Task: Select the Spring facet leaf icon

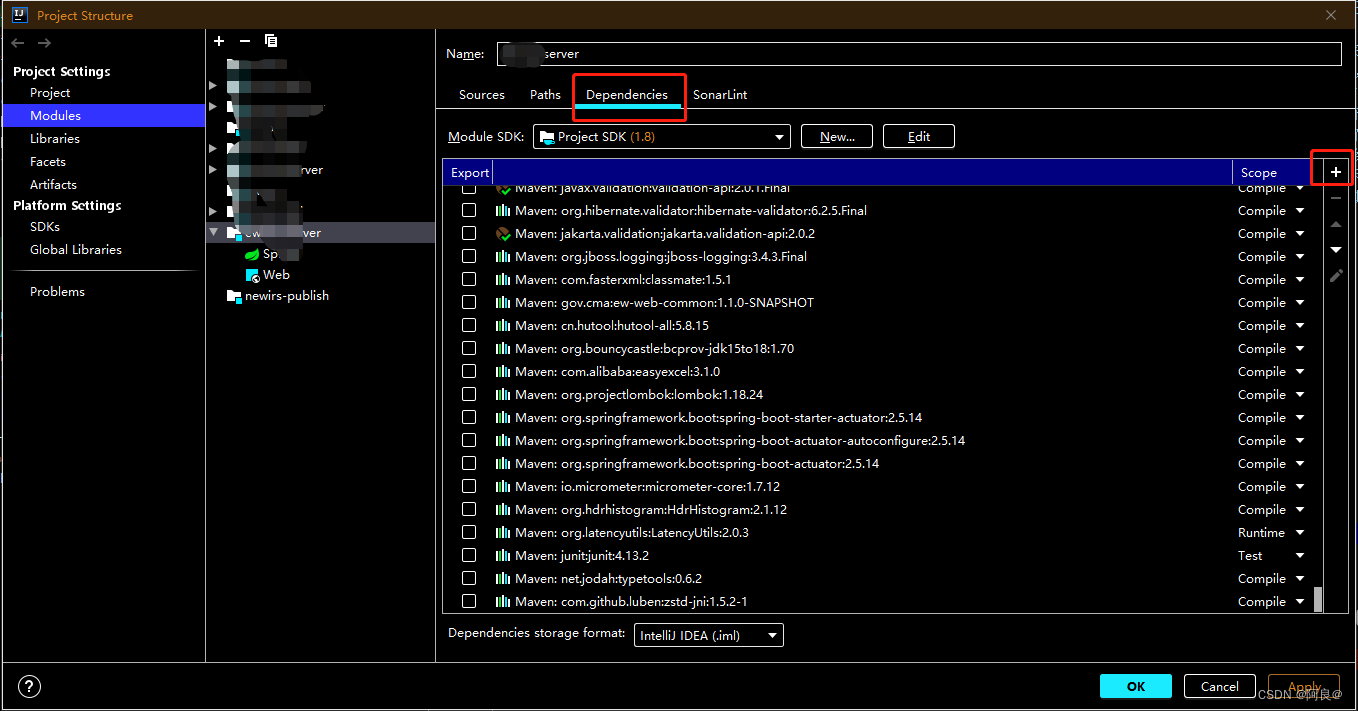Action: click(252, 254)
